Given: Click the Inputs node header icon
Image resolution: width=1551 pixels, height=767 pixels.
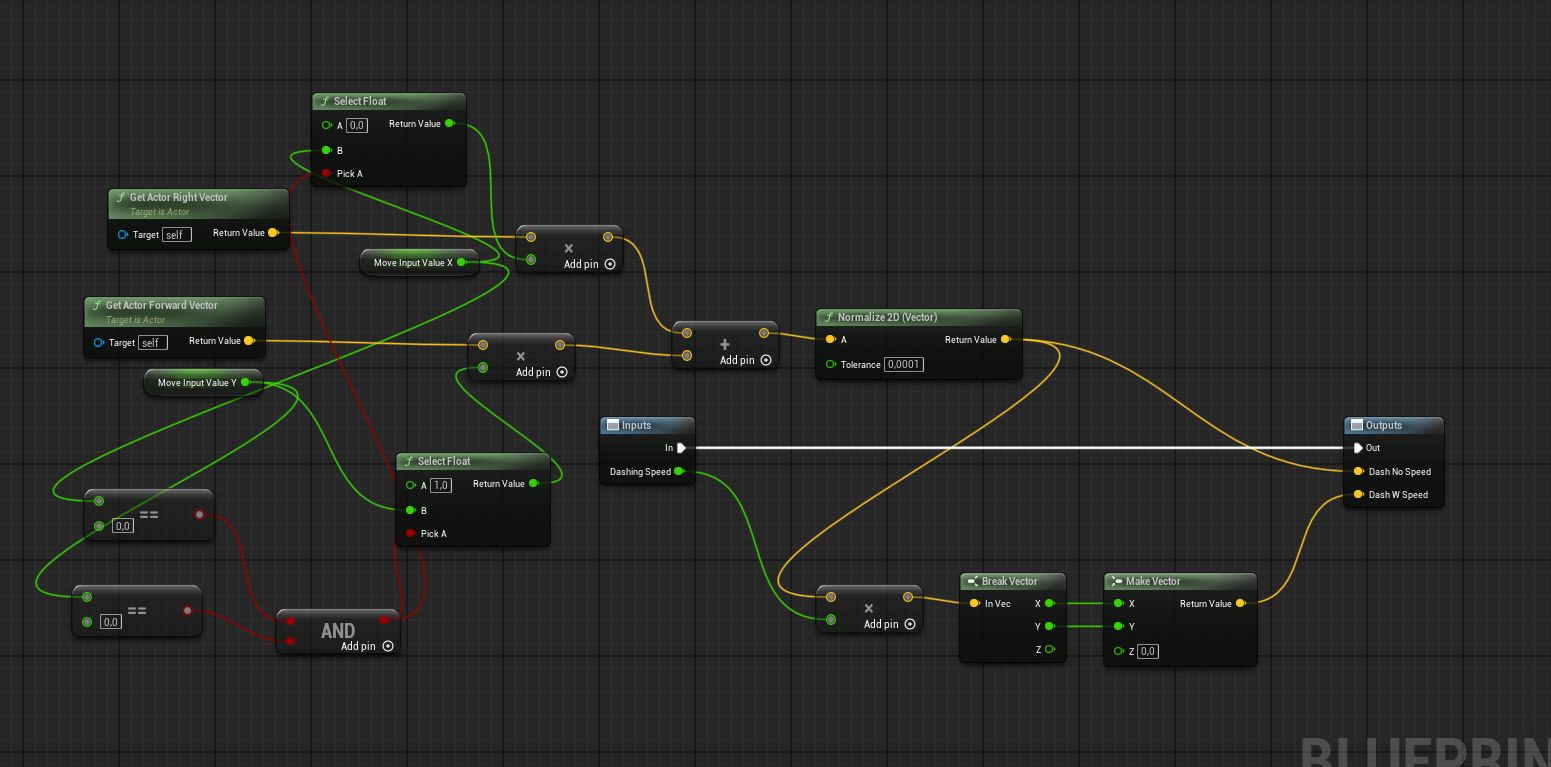Looking at the screenshot, I should (x=612, y=425).
